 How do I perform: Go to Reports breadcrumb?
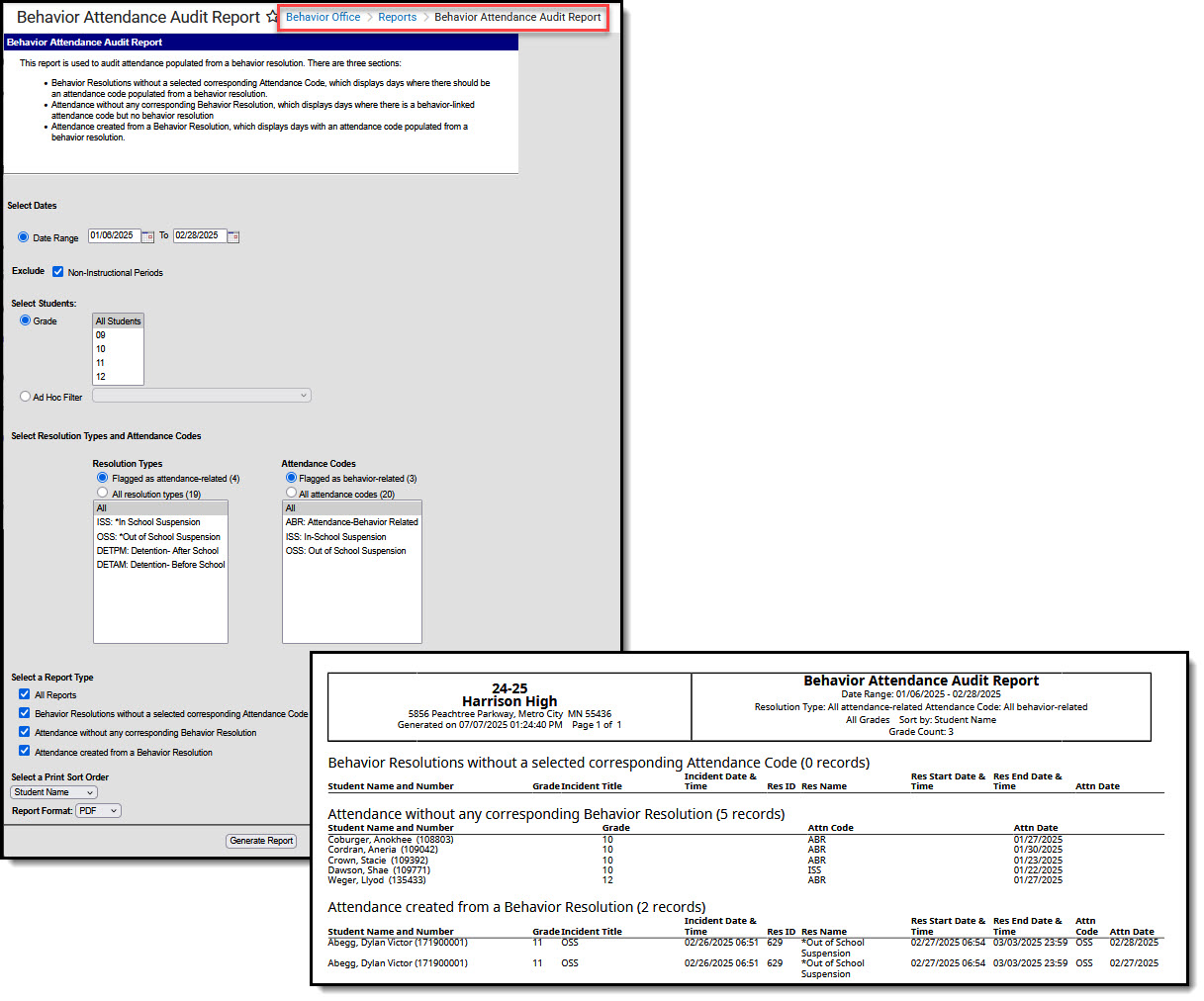tap(397, 17)
